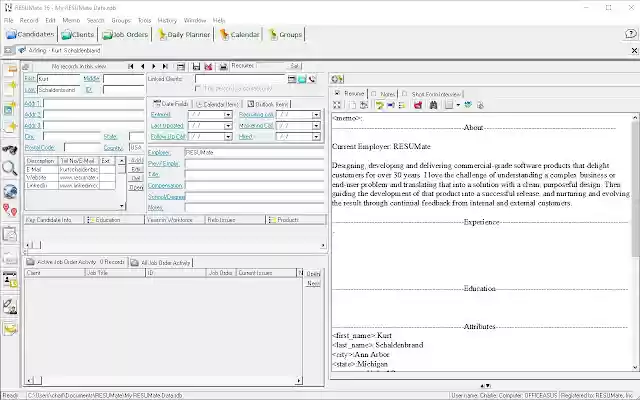The image size is (640, 400).
Task: Open the Daily Planner
Action: [184, 35]
